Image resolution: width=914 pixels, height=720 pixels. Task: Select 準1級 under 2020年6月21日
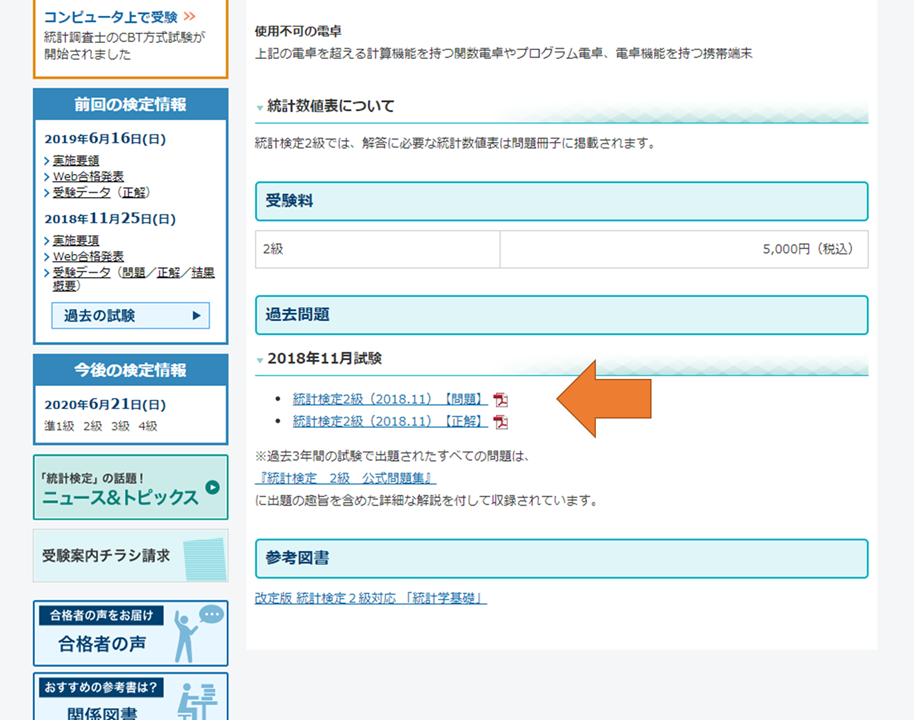point(59,426)
